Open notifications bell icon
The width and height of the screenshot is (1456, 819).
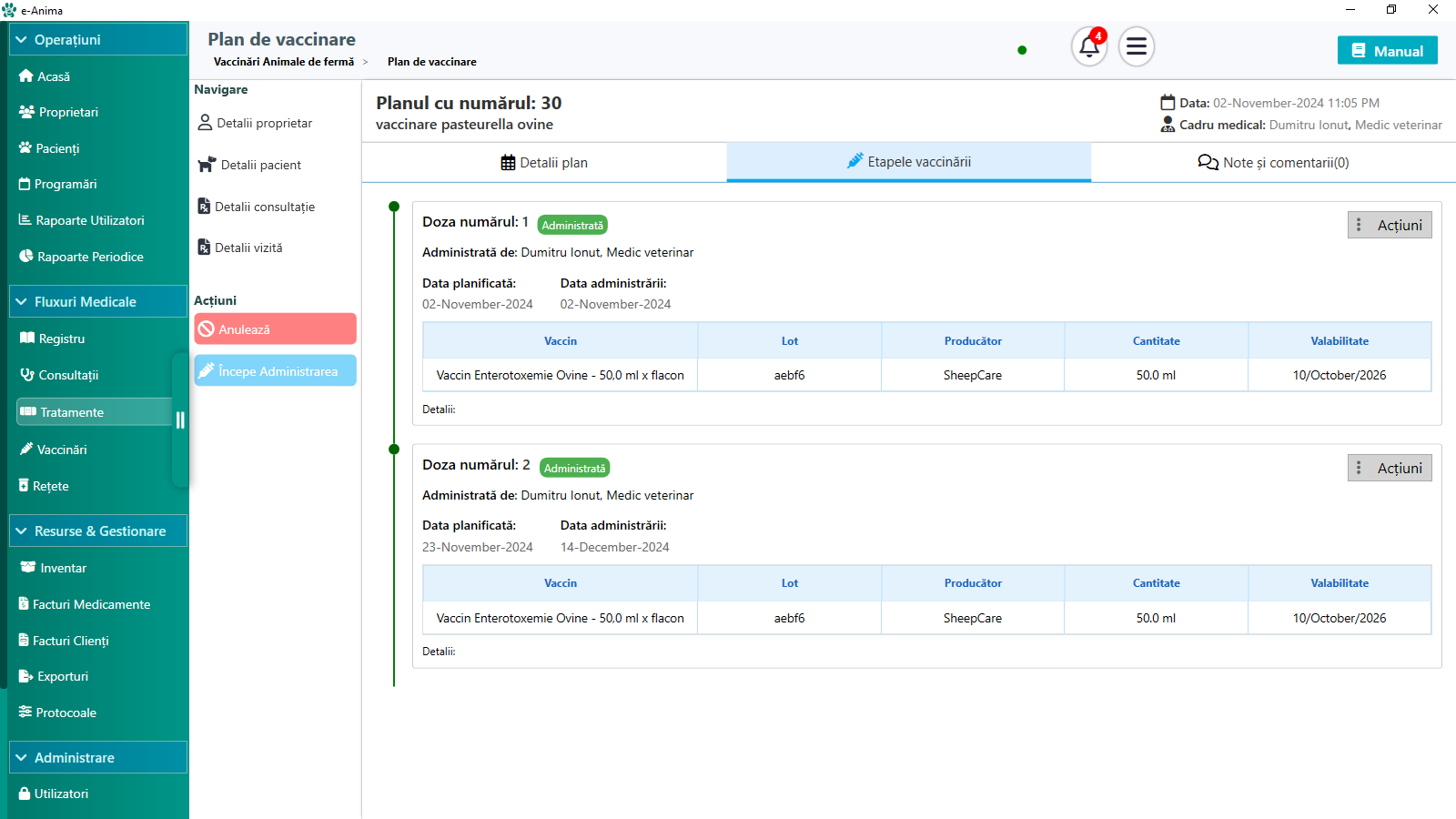[x=1088, y=46]
